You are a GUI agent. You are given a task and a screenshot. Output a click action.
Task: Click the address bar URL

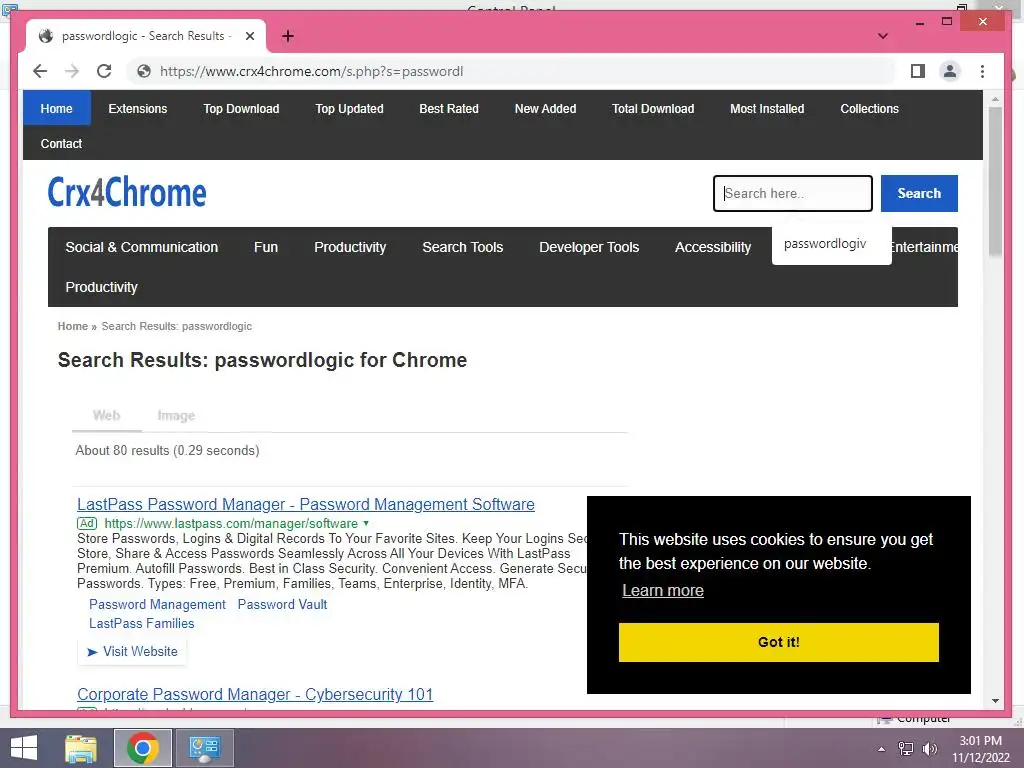(312, 71)
